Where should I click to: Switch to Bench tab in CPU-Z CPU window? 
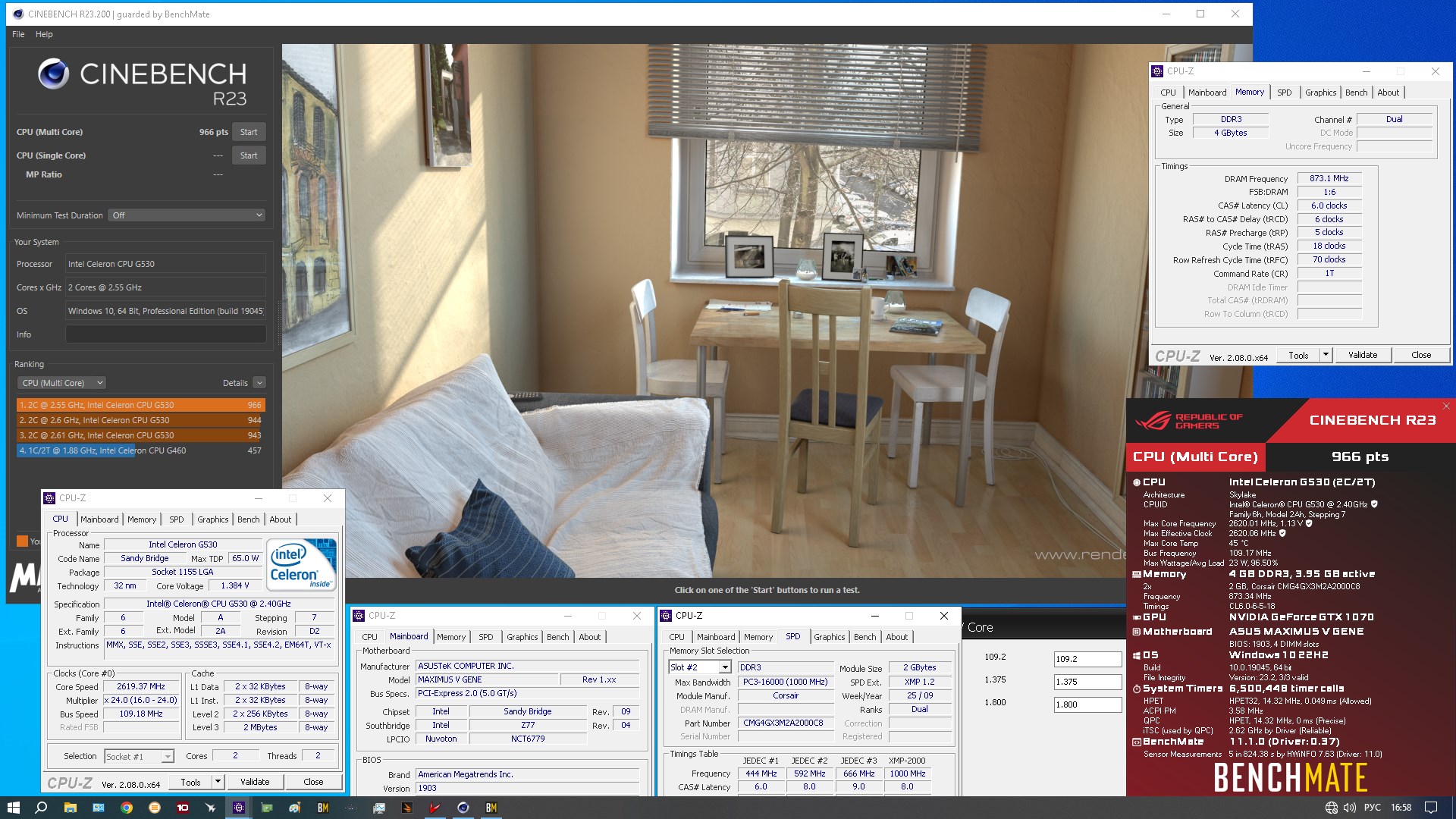248,519
